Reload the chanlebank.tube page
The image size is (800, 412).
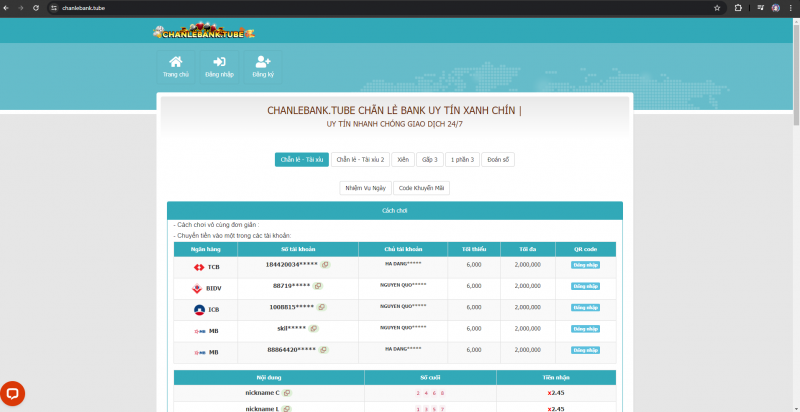(x=36, y=8)
